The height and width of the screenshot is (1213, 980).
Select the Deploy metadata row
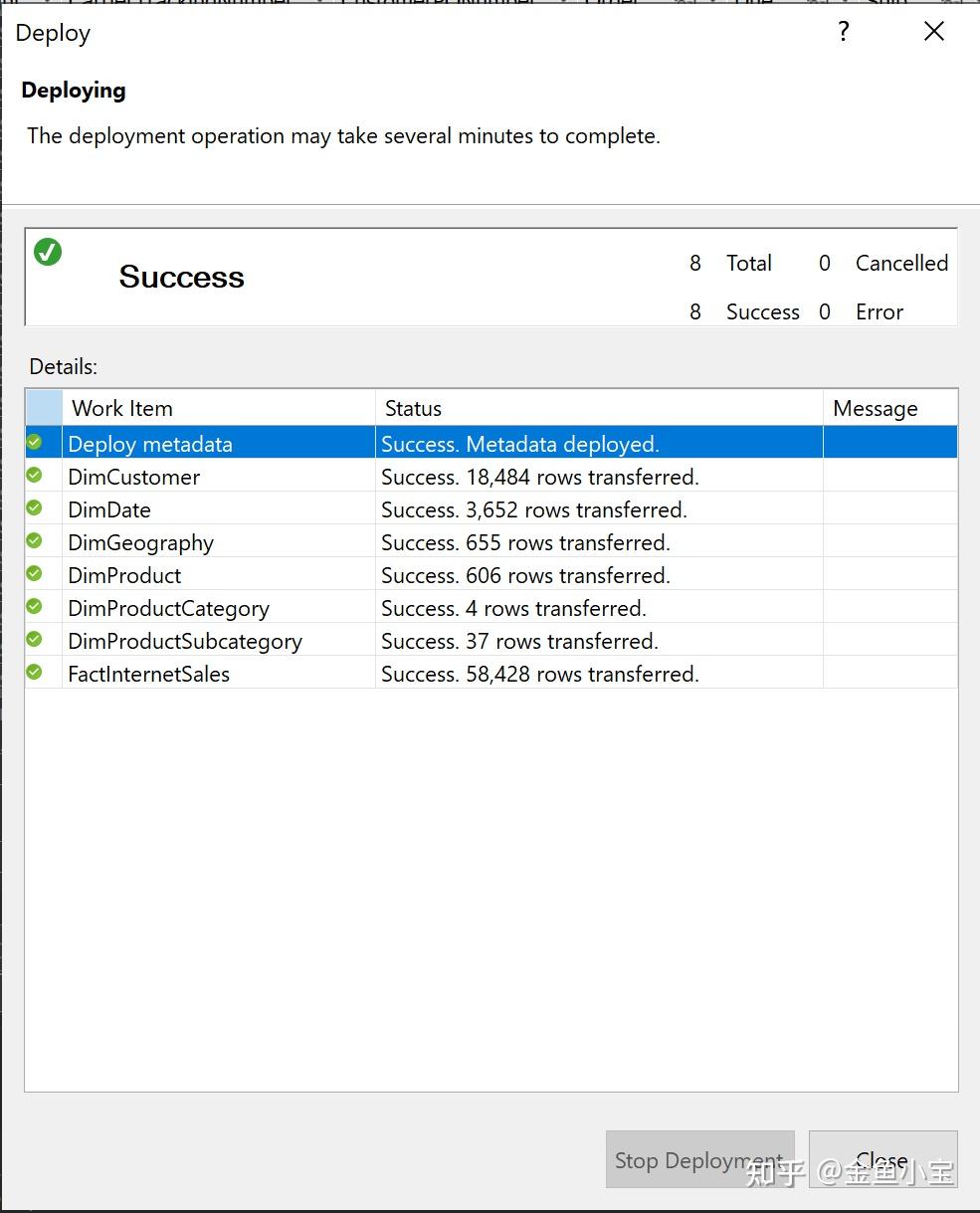click(x=199, y=442)
